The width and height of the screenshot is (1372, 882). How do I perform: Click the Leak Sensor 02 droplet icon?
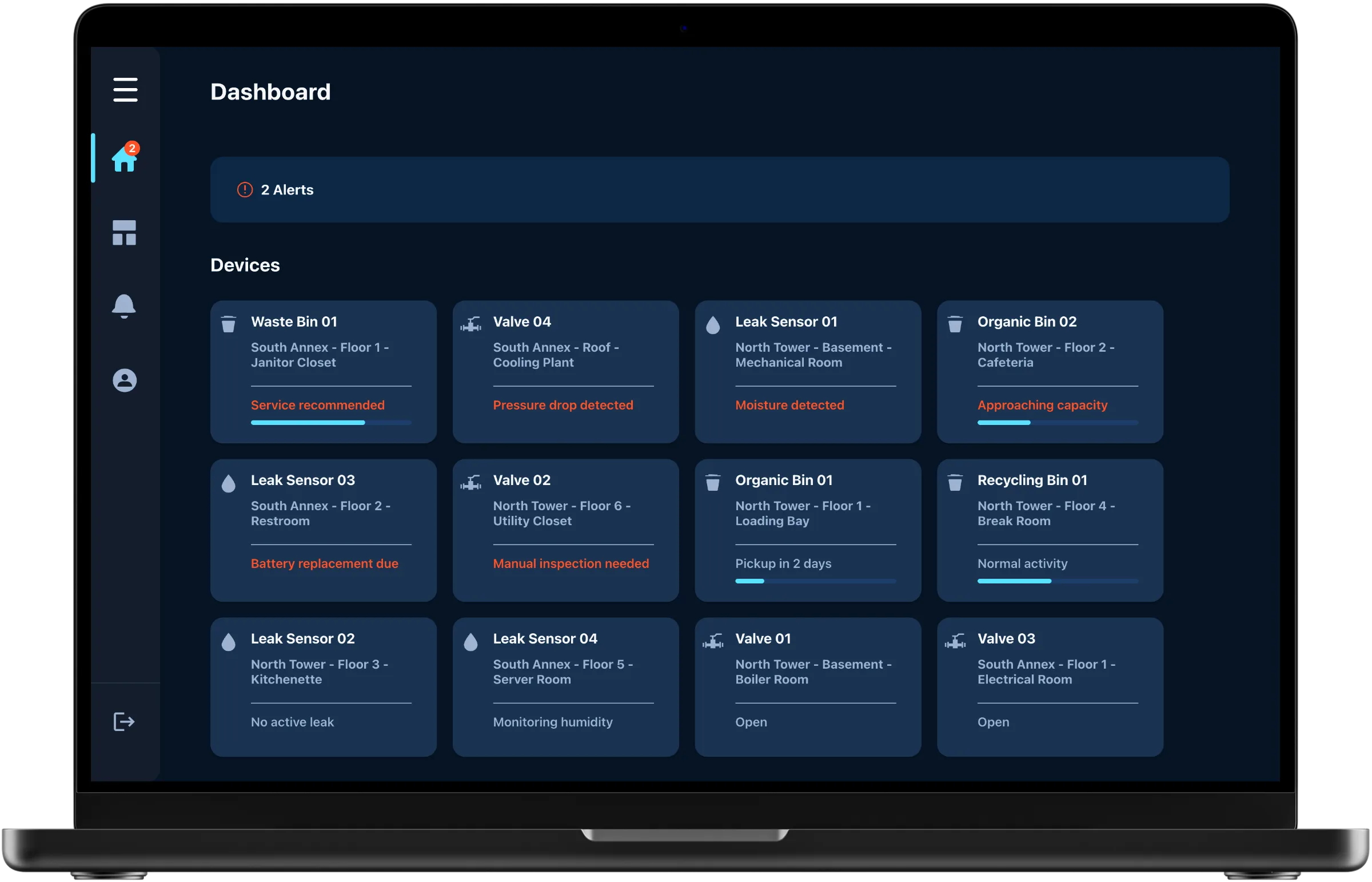pos(228,642)
